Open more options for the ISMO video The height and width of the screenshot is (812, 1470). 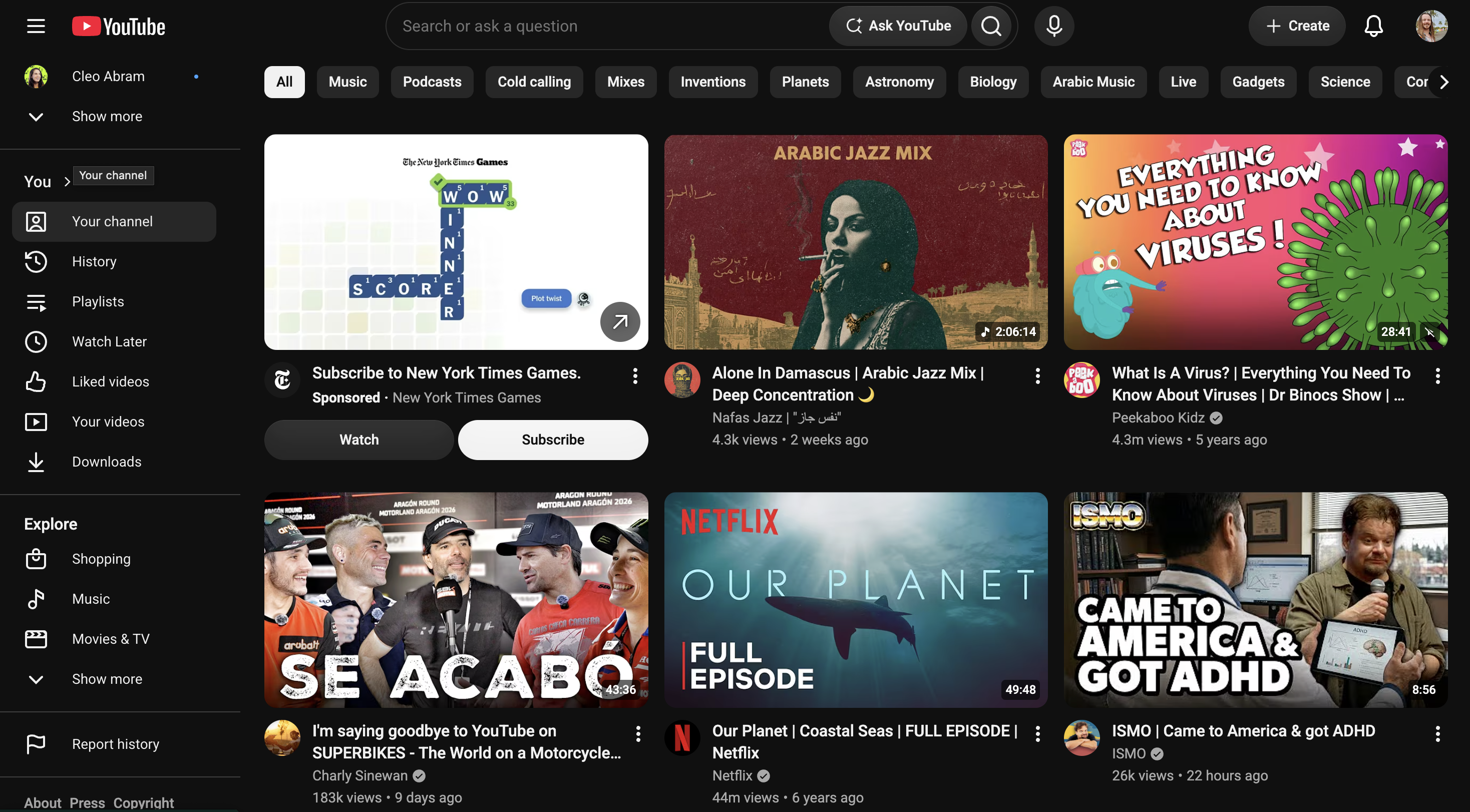(1437, 734)
